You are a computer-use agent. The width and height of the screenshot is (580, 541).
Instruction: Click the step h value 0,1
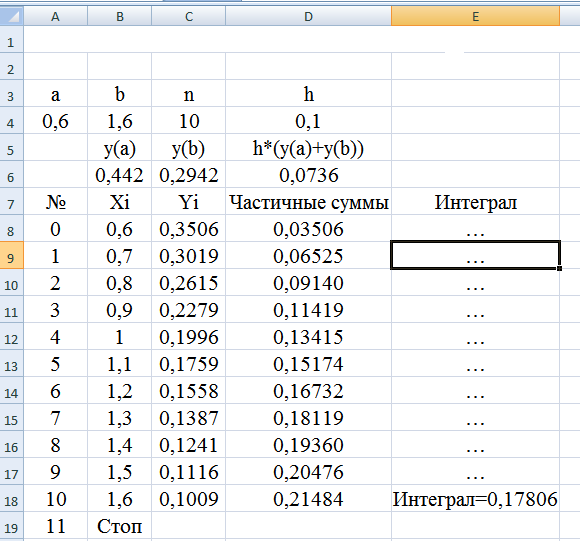[x=308, y=121]
